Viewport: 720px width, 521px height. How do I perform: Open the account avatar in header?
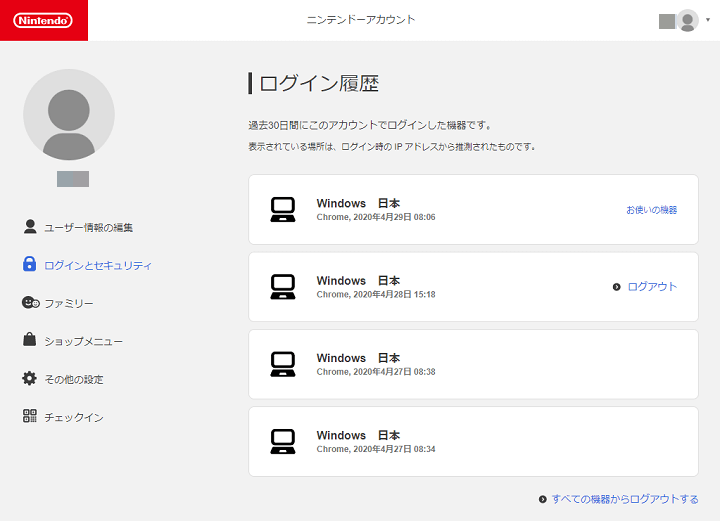coord(687,21)
